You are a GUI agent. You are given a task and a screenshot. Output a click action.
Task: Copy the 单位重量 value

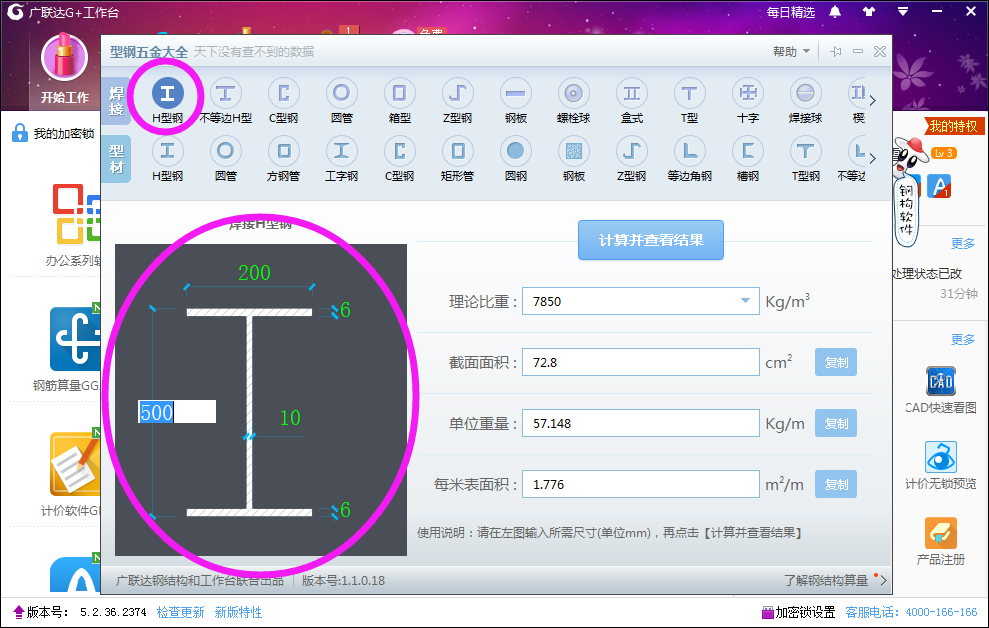tap(836, 424)
